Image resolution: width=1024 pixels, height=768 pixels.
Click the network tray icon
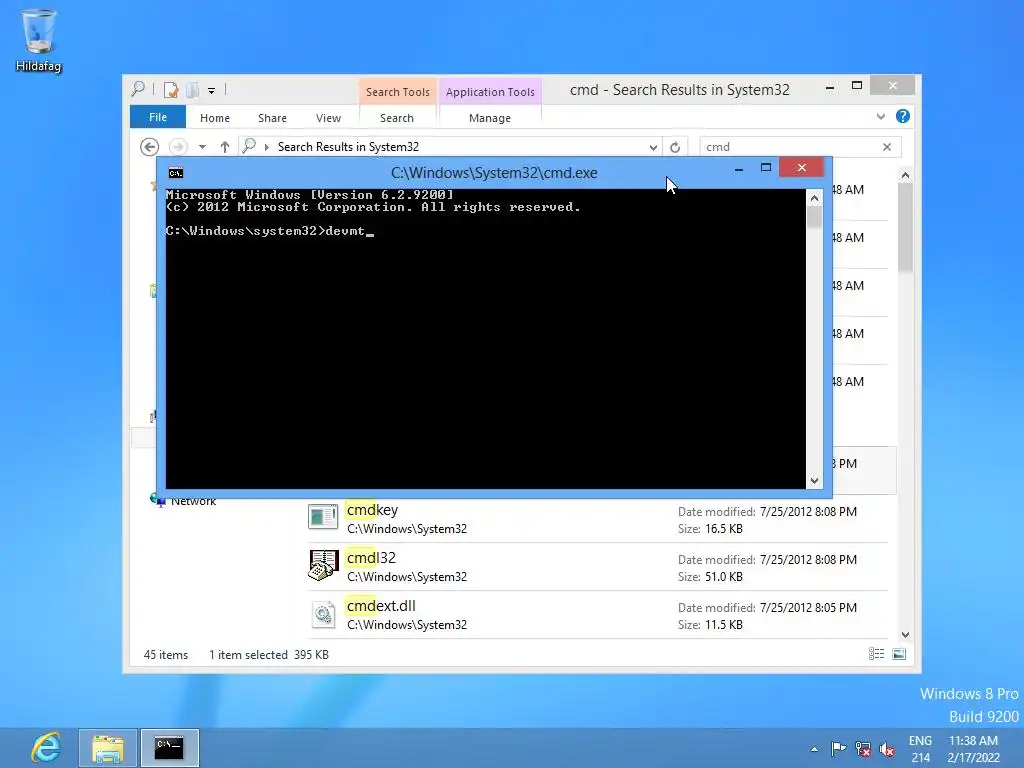click(863, 749)
